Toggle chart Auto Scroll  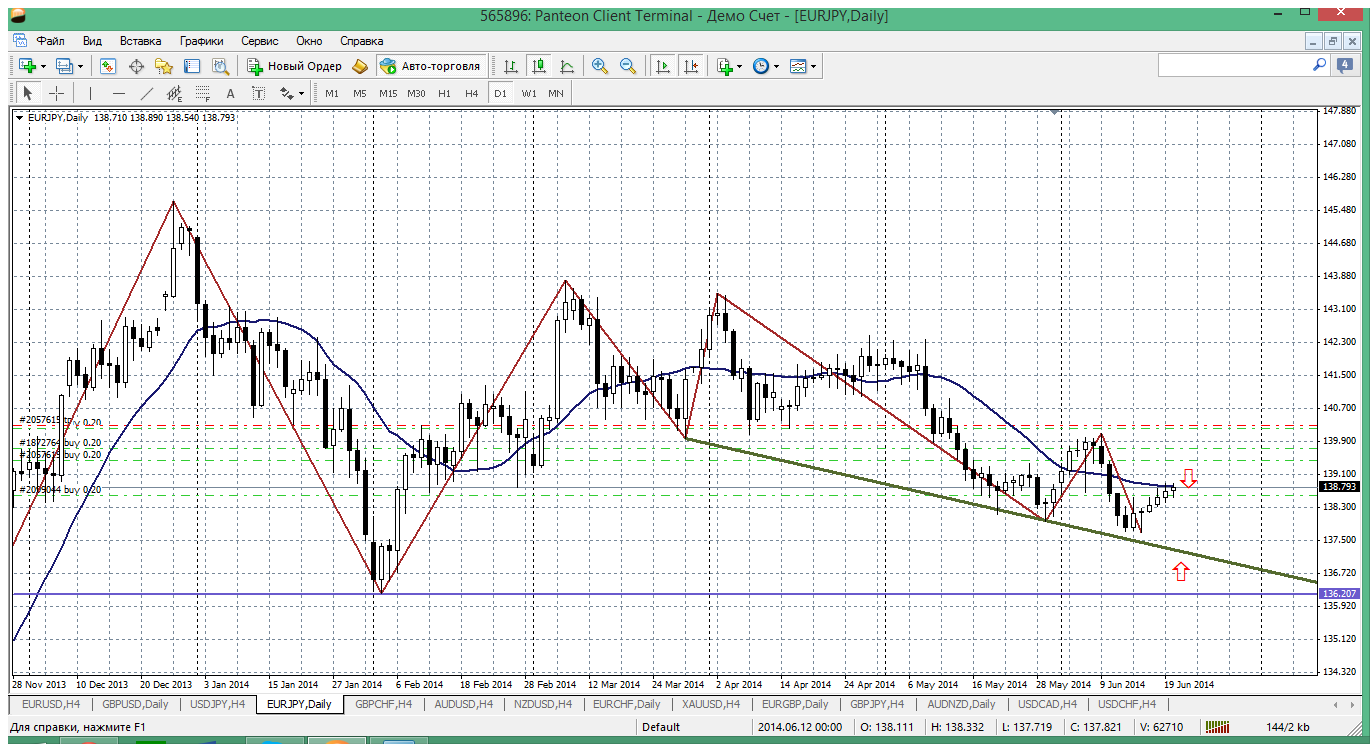coord(662,66)
